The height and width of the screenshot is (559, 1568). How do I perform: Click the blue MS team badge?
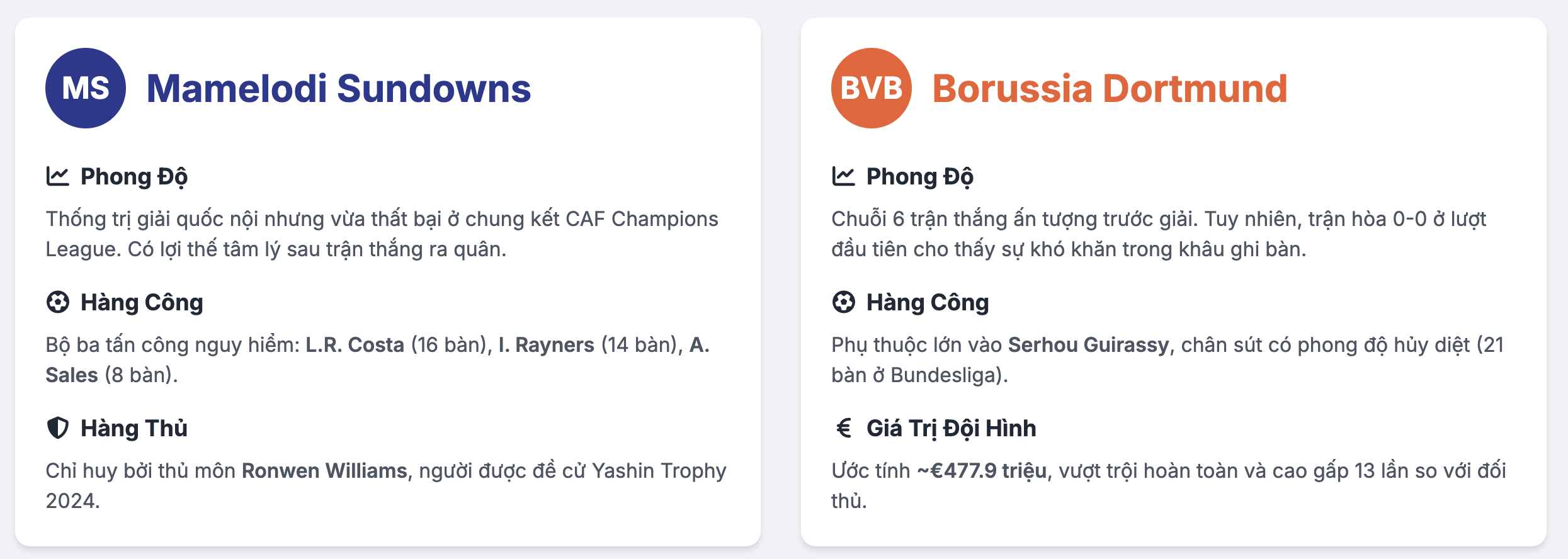(x=86, y=88)
